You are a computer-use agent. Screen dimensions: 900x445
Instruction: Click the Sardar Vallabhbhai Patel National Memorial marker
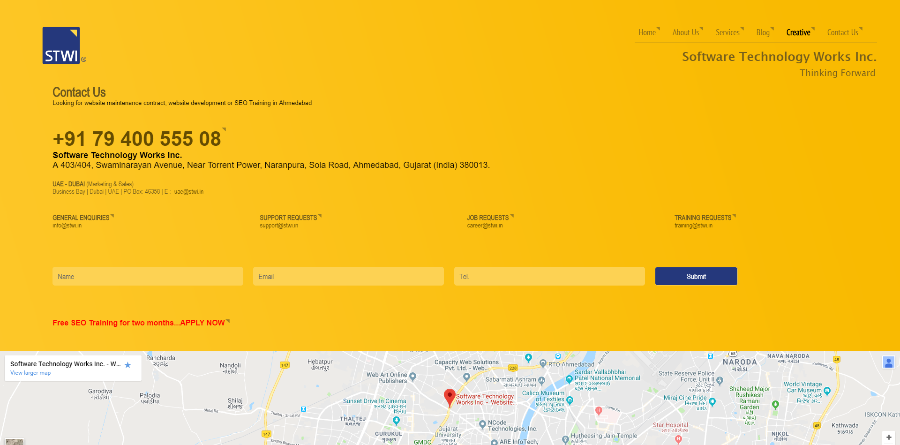click(569, 379)
